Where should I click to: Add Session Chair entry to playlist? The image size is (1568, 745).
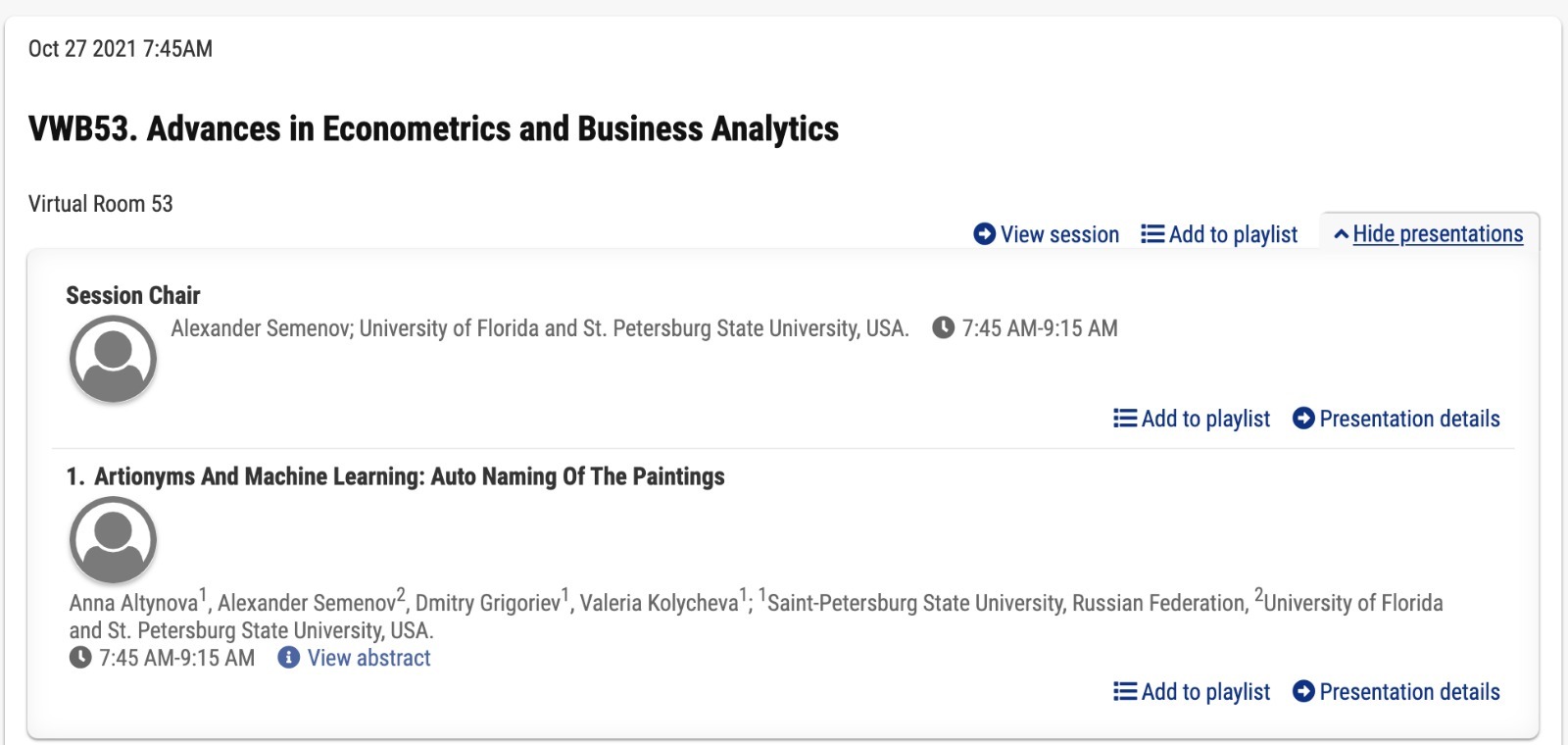click(1192, 419)
